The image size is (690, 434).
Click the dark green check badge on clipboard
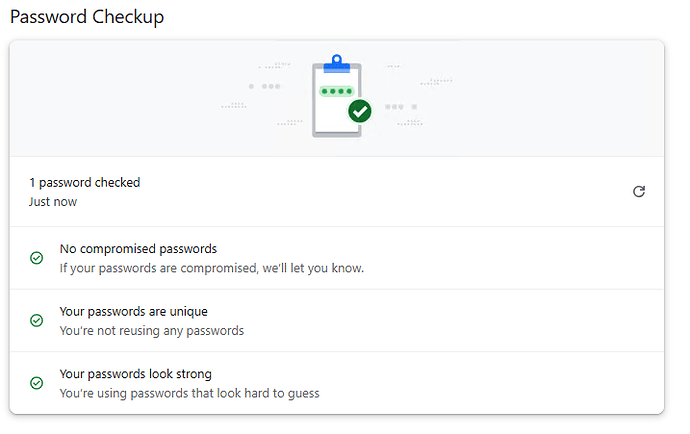[x=360, y=111]
